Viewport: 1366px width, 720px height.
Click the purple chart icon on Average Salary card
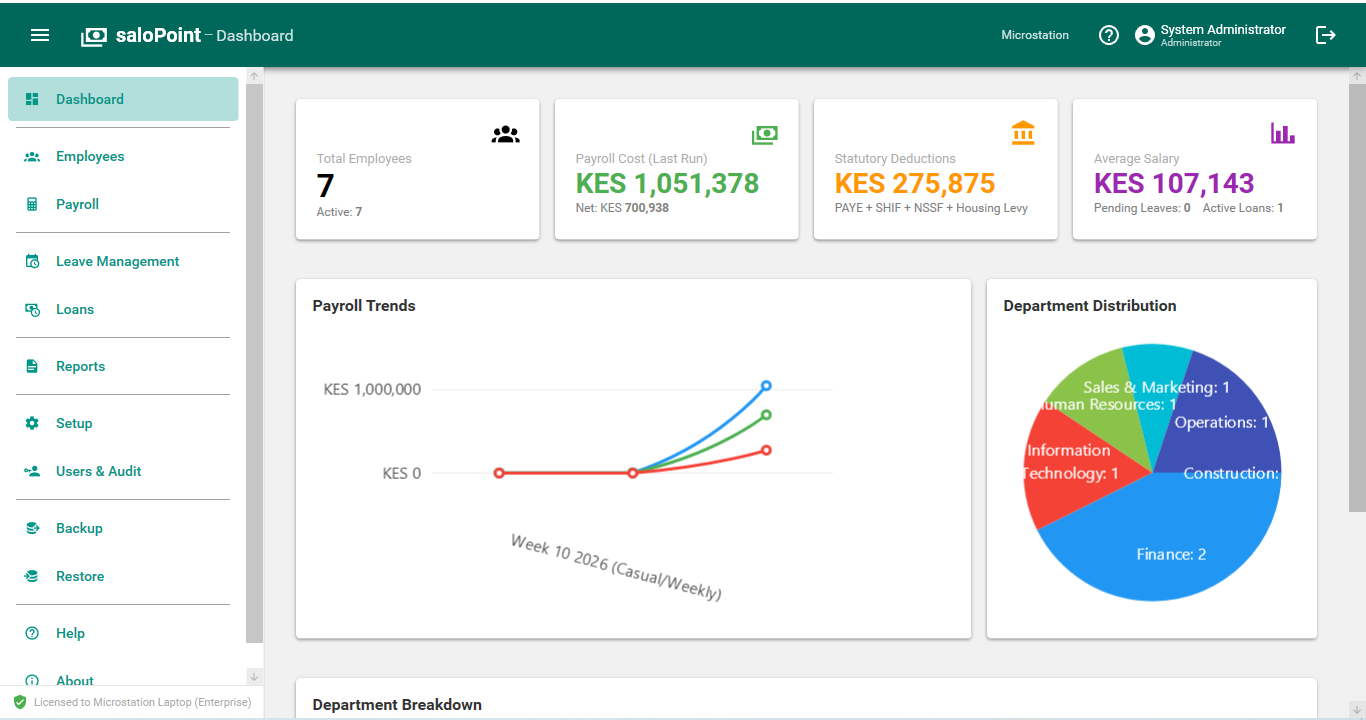coord(1283,134)
